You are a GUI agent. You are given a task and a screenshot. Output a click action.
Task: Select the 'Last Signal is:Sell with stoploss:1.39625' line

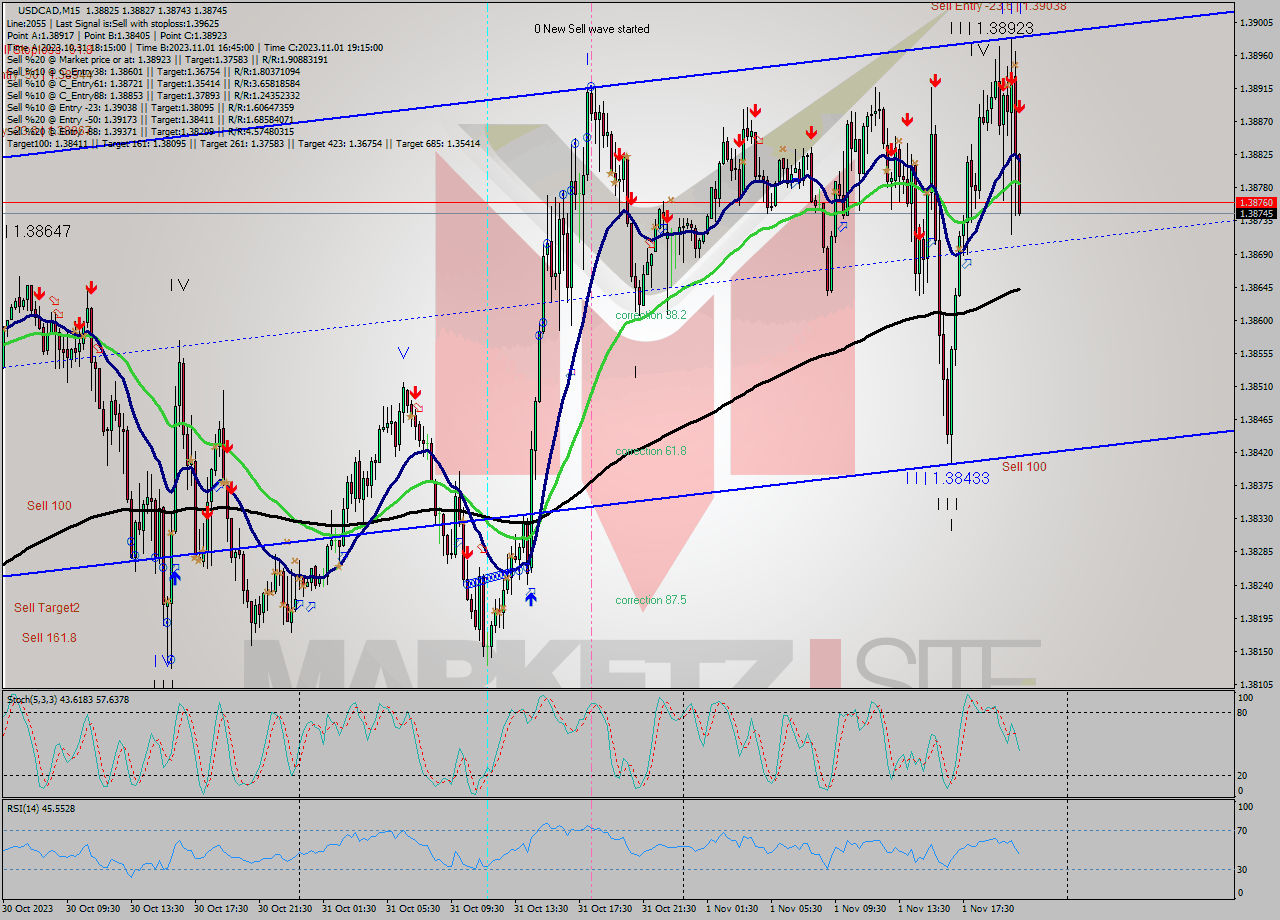tap(112, 23)
